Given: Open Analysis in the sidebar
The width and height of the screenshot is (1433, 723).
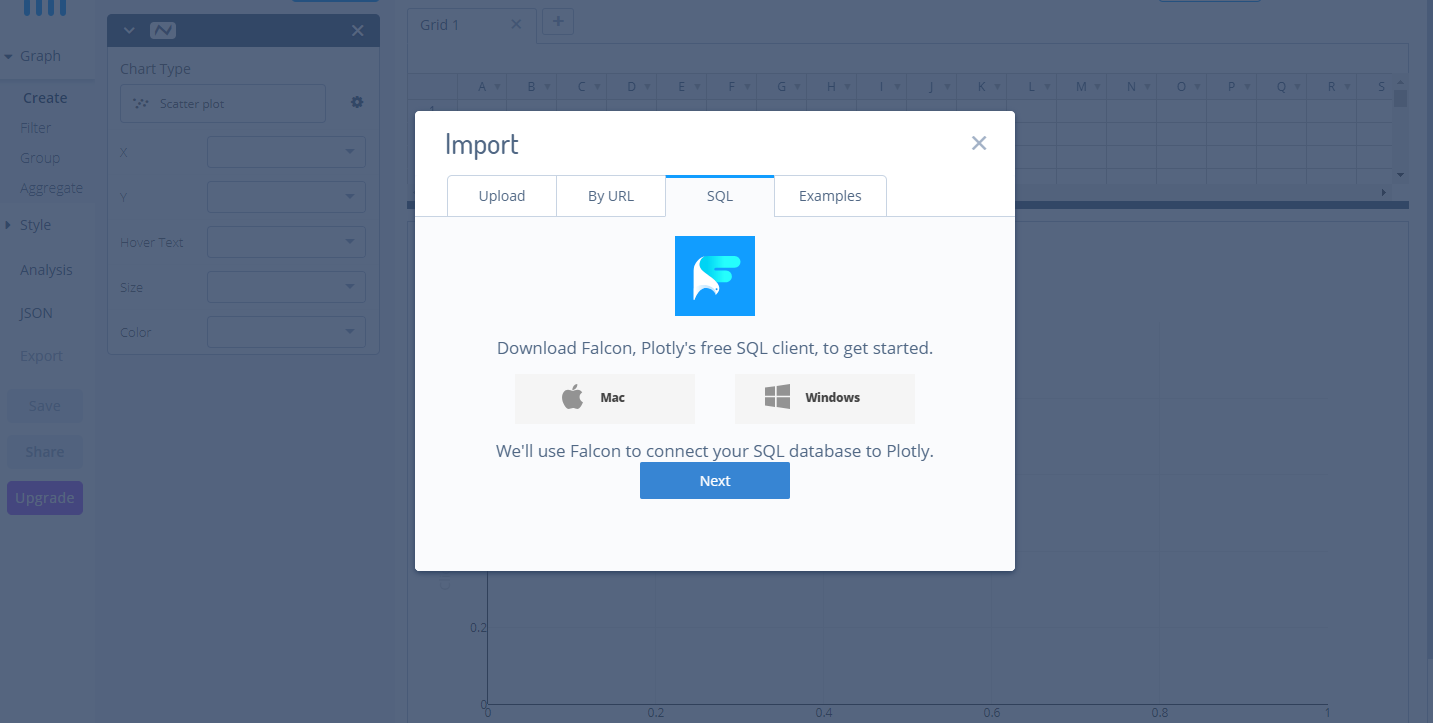Looking at the screenshot, I should pyautogui.click(x=46, y=270).
